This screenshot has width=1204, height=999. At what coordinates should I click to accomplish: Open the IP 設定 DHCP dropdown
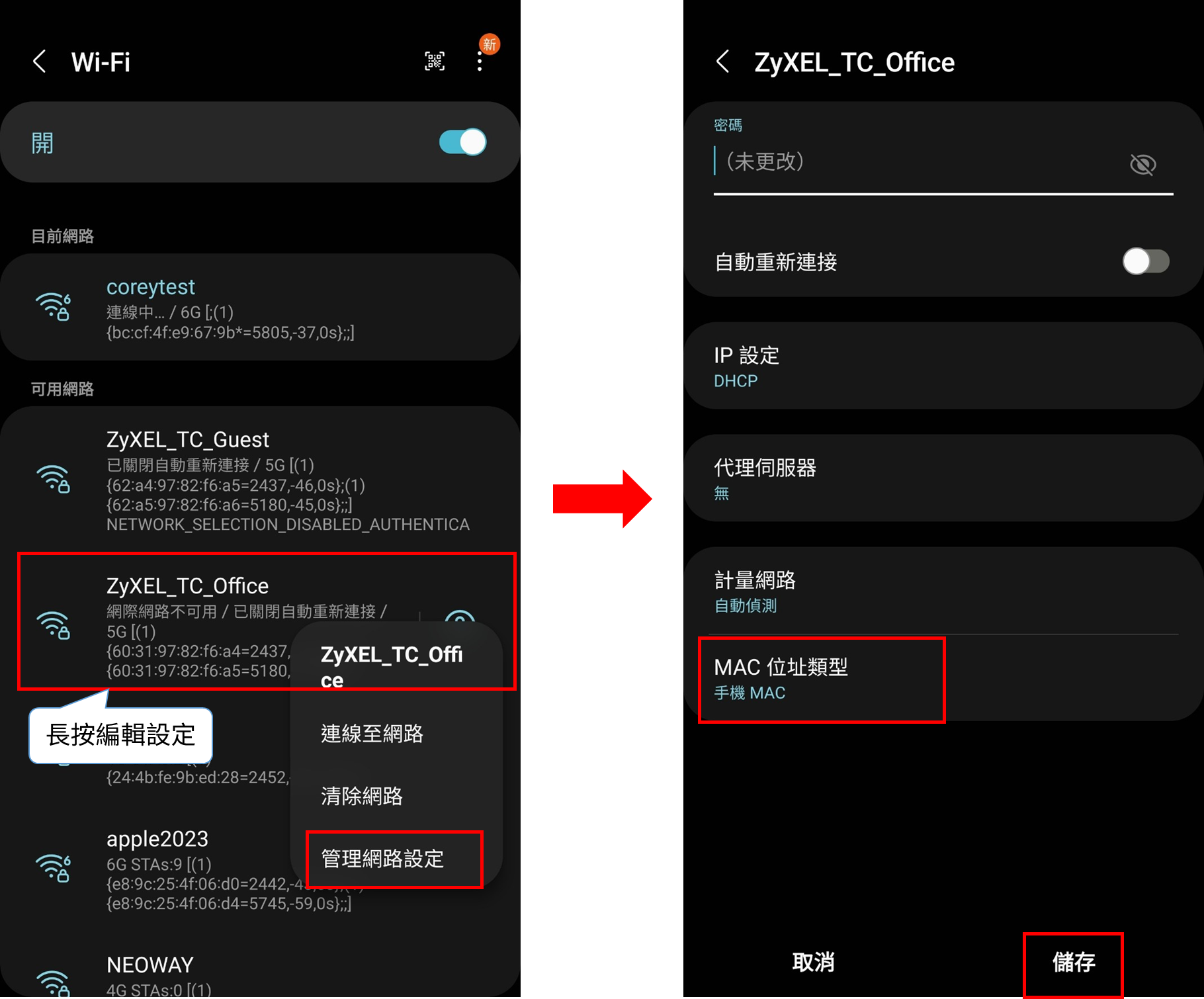coord(943,366)
